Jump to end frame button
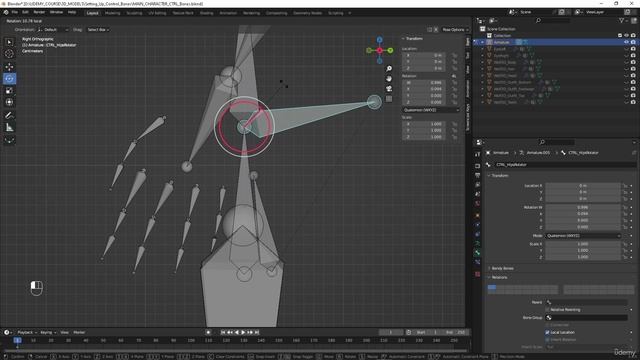This screenshot has height=360, width=640. point(257,332)
